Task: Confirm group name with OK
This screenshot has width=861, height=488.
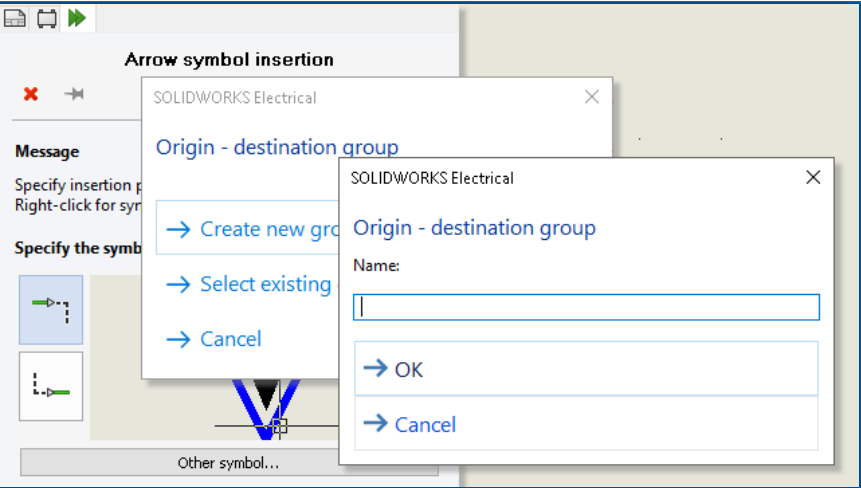Action: (586, 369)
